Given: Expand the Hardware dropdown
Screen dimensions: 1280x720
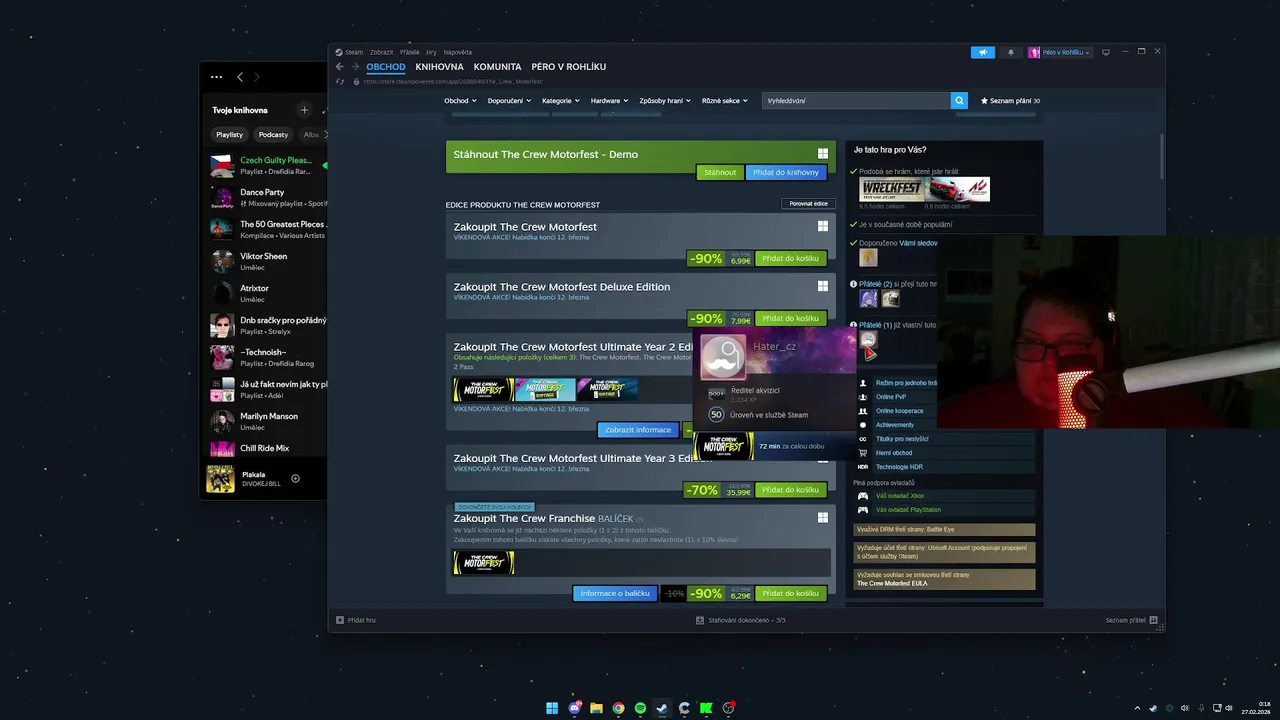Looking at the screenshot, I should (x=609, y=100).
